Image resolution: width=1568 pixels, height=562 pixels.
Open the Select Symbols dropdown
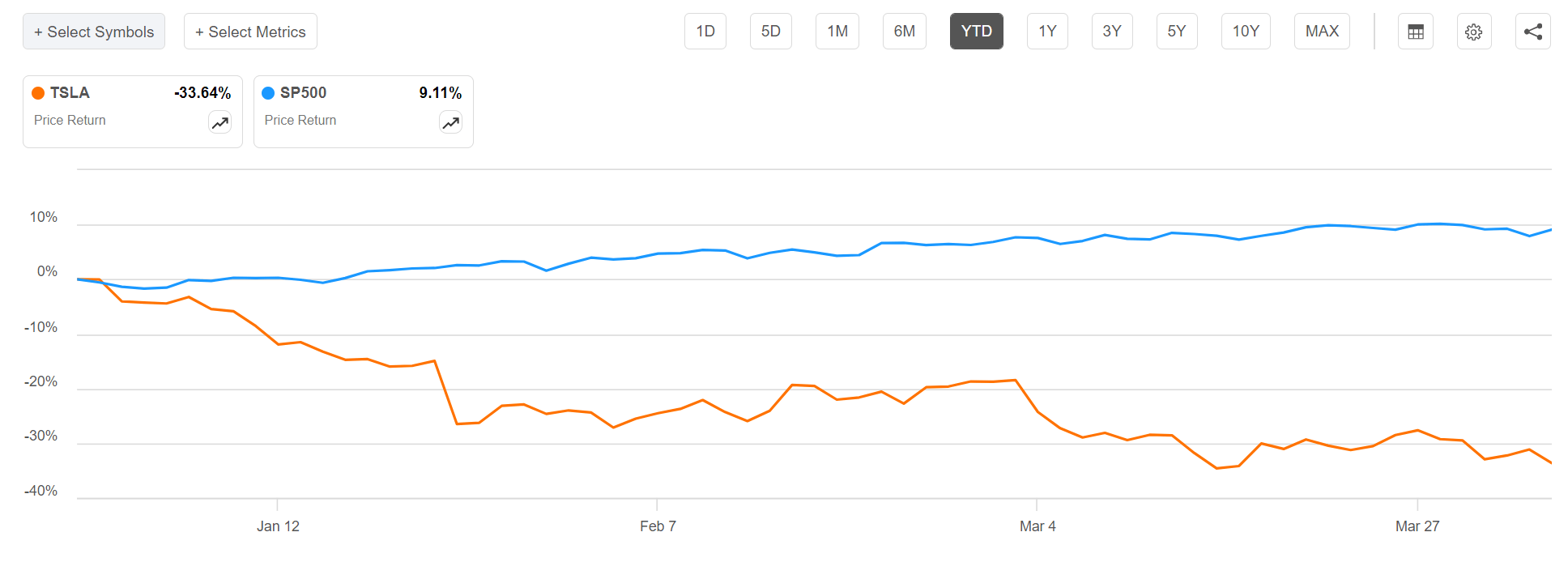pyautogui.click(x=94, y=32)
